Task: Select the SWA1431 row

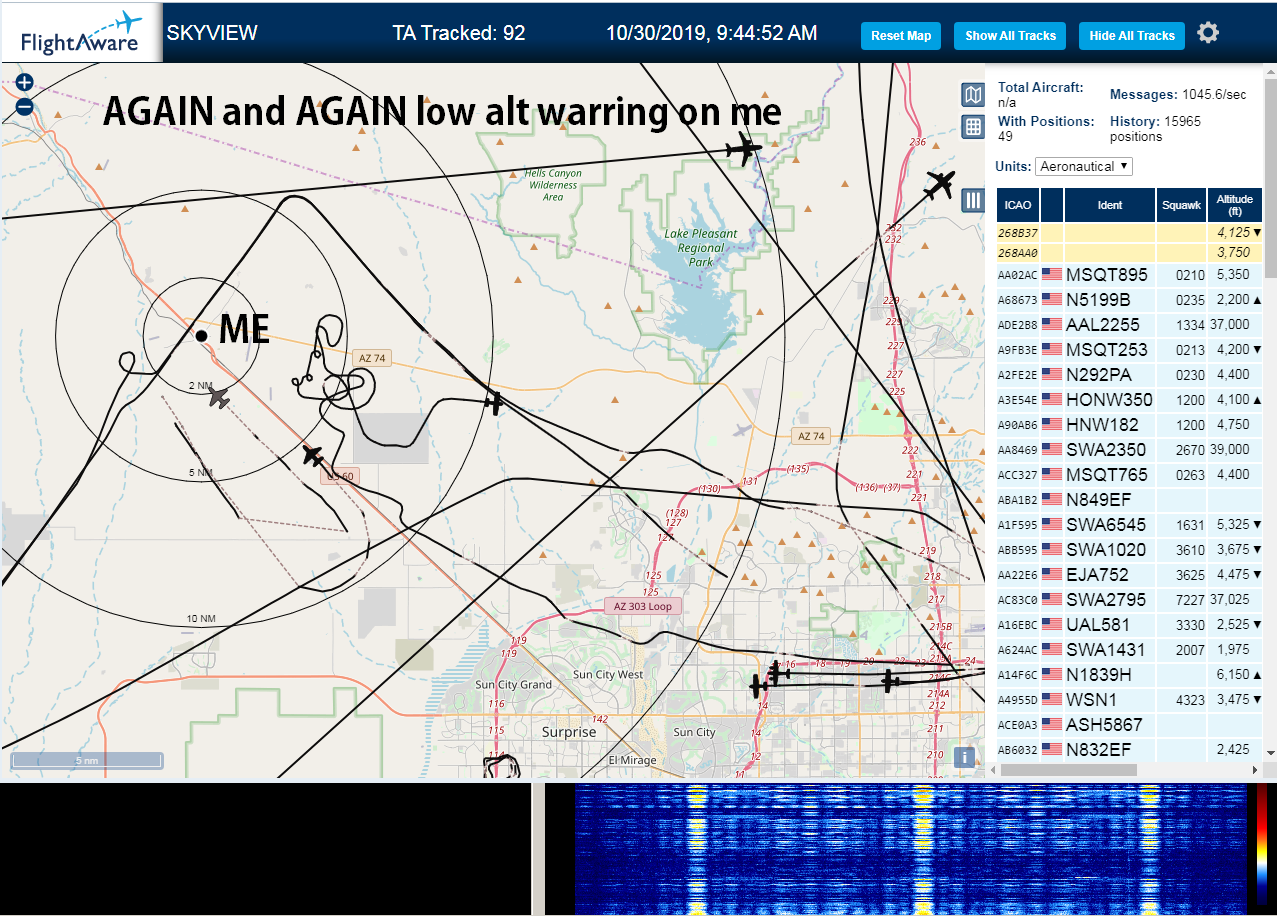Action: click(1130, 649)
